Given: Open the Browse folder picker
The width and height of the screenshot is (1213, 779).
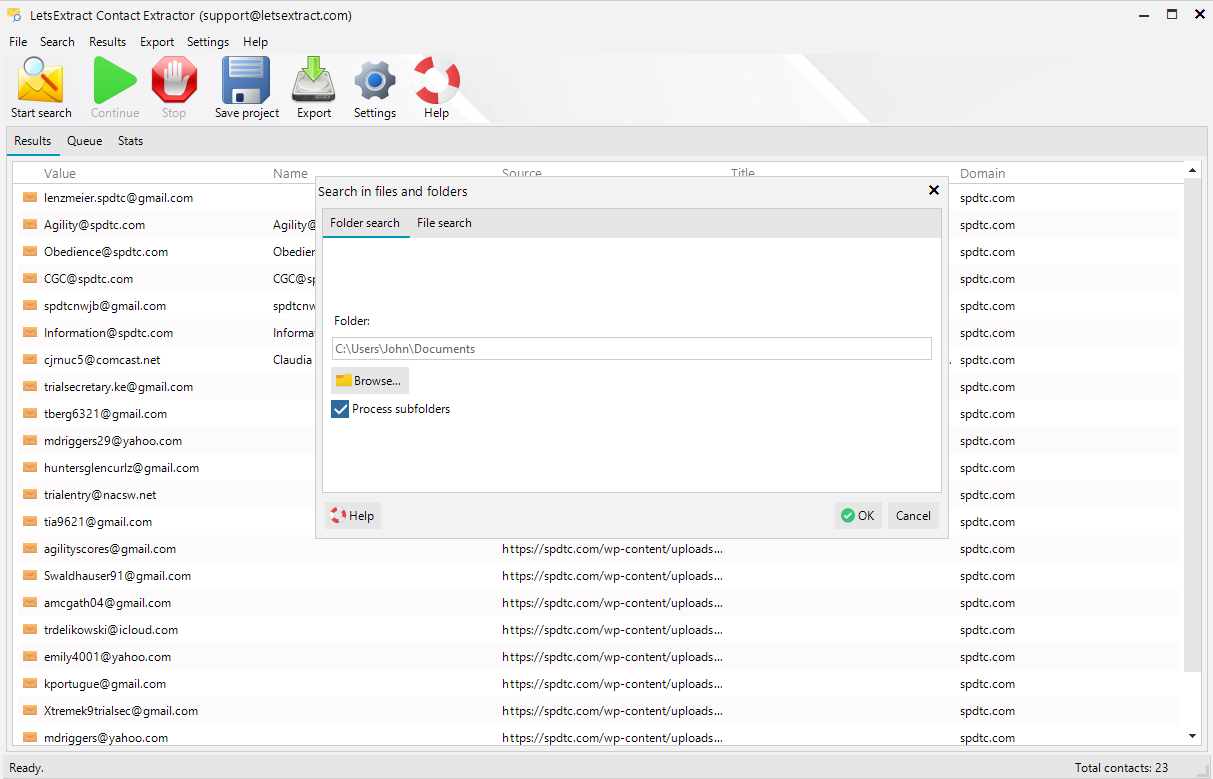Looking at the screenshot, I should coord(369,380).
